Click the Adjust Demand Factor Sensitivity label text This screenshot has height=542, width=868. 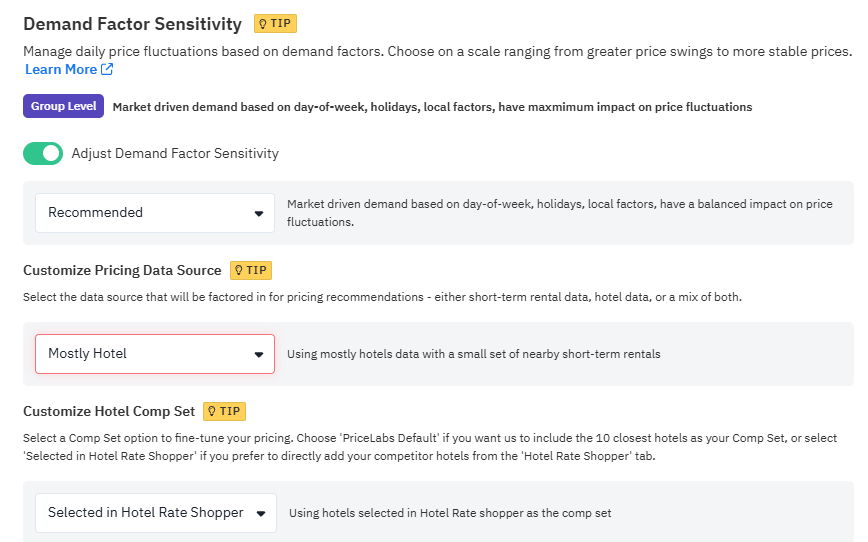pyautogui.click(x=175, y=153)
